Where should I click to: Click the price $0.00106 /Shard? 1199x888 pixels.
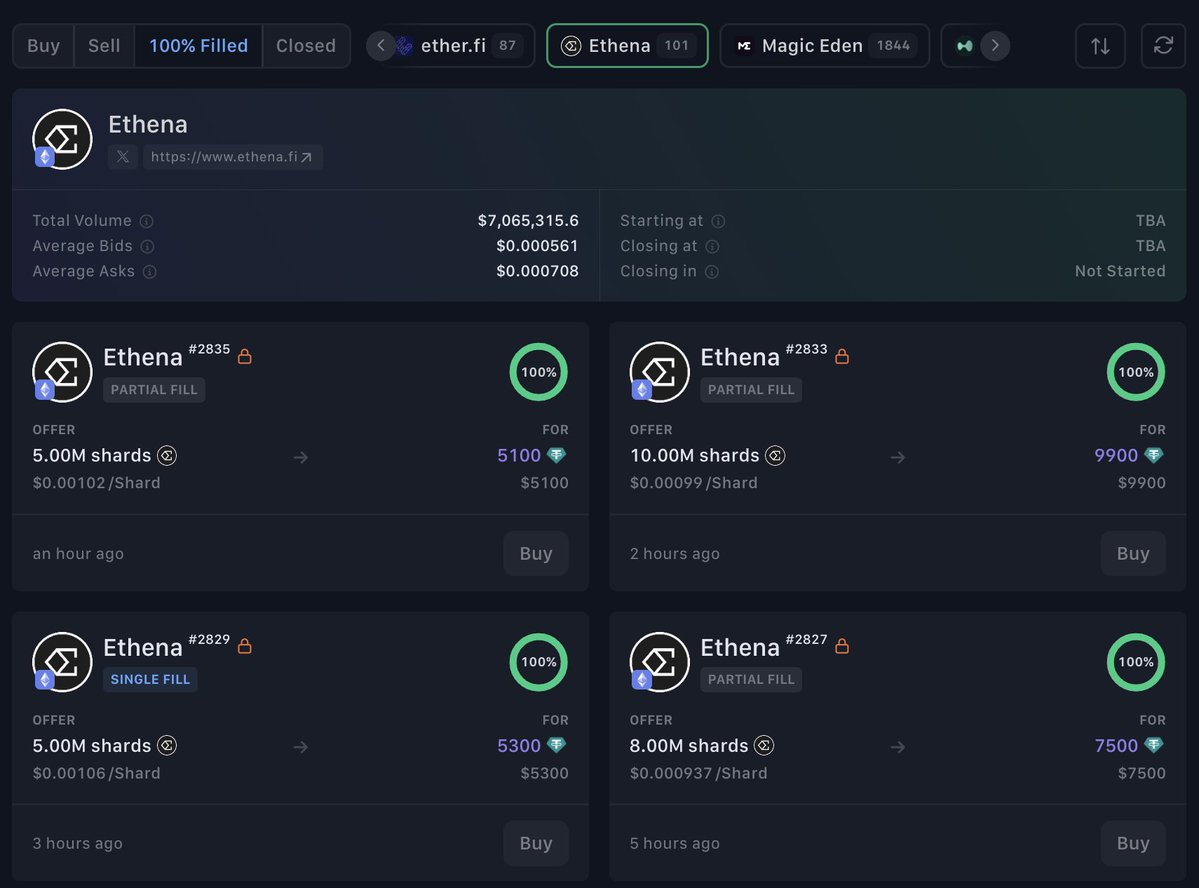point(96,773)
